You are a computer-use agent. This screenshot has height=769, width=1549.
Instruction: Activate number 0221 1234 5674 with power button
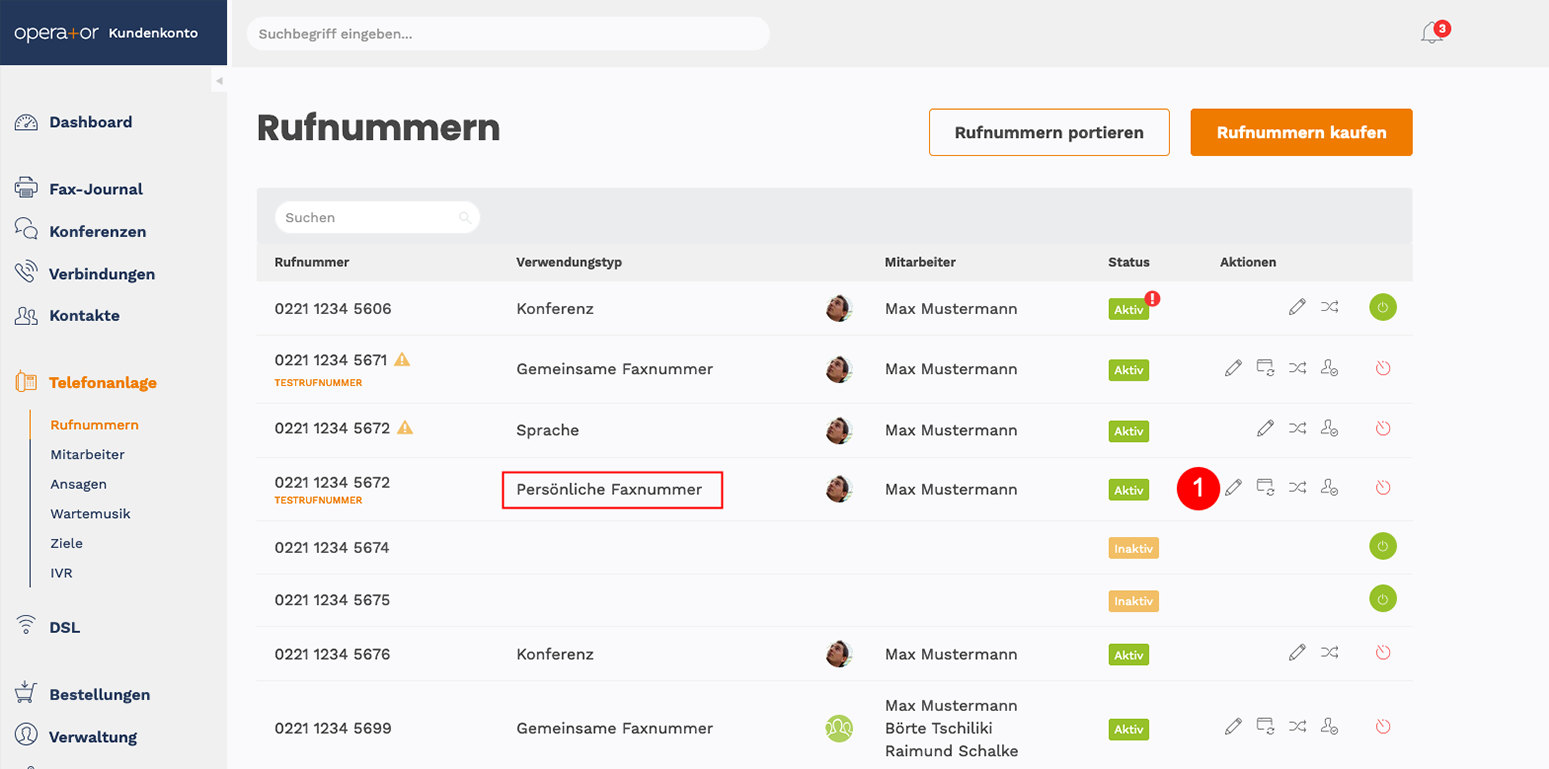tap(1383, 546)
